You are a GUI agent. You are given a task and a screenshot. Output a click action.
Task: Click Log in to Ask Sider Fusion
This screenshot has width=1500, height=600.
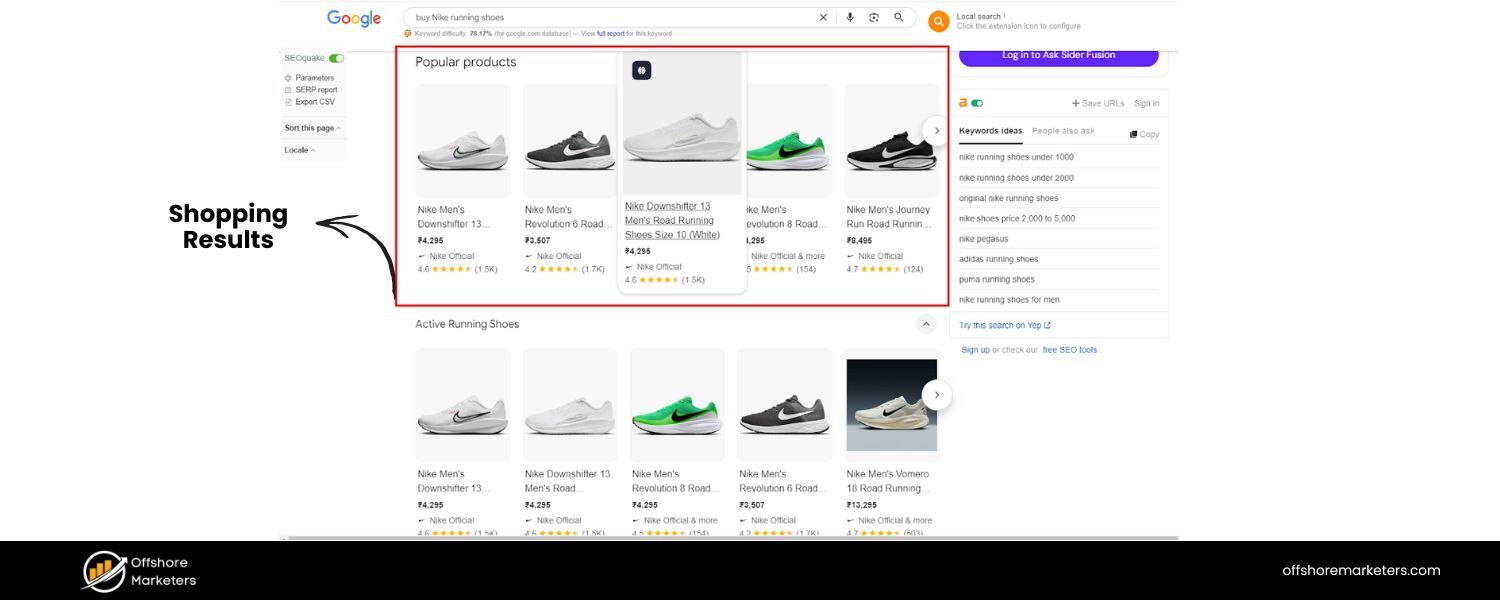1058,55
